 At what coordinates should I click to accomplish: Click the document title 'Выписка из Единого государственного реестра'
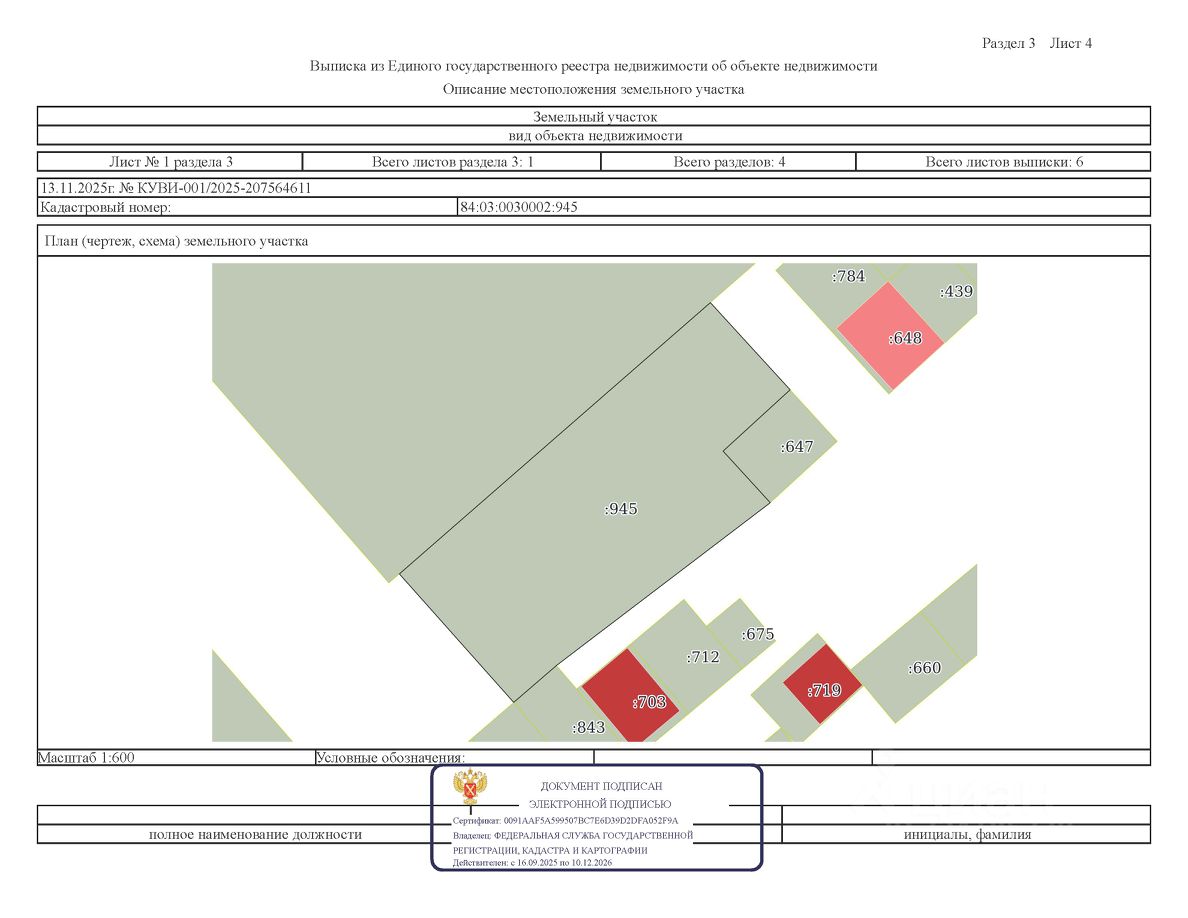pyautogui.click(x=593, y=66)
